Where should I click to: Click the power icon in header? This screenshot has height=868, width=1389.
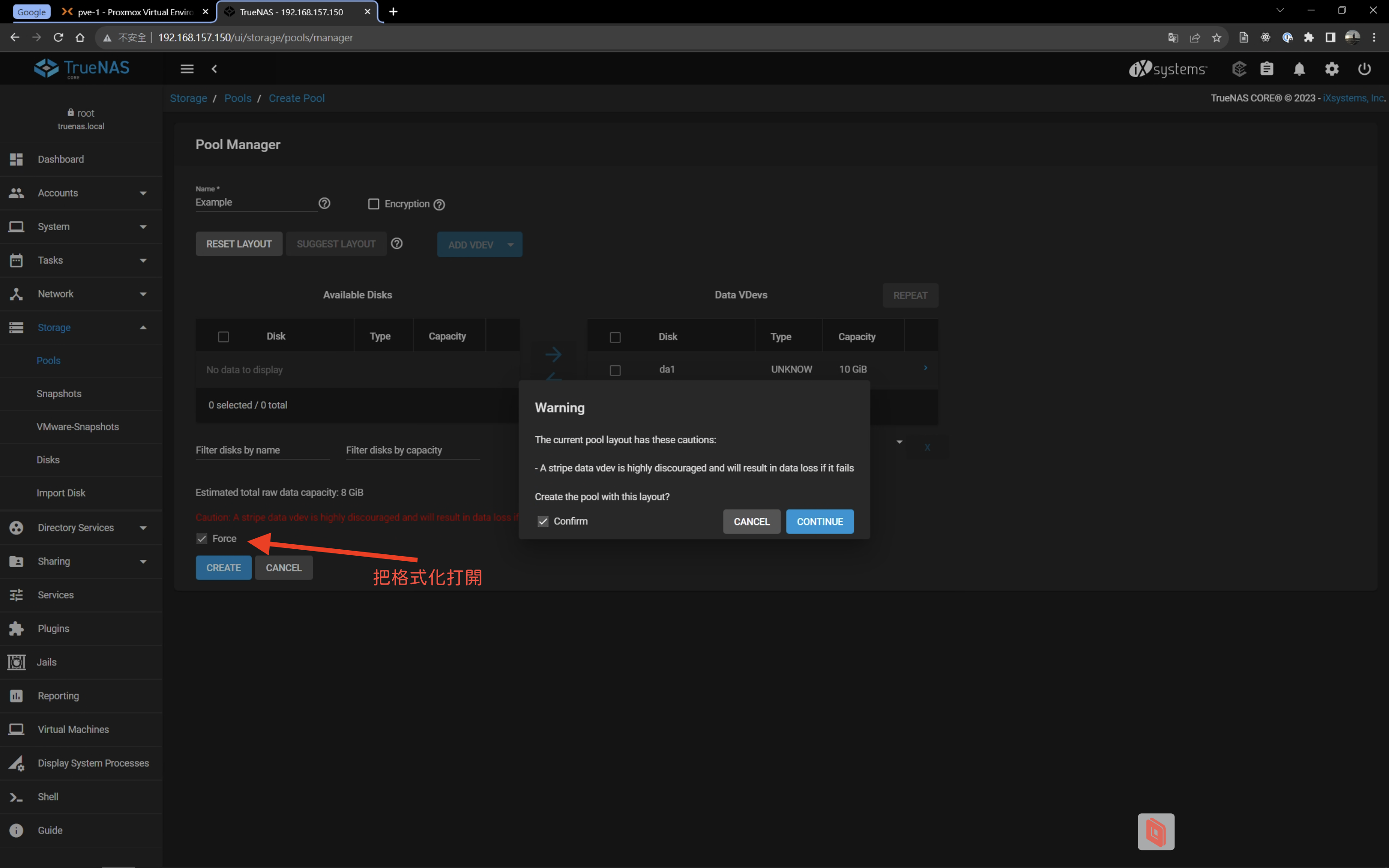pyautogui.click(x=1364, y=69)
